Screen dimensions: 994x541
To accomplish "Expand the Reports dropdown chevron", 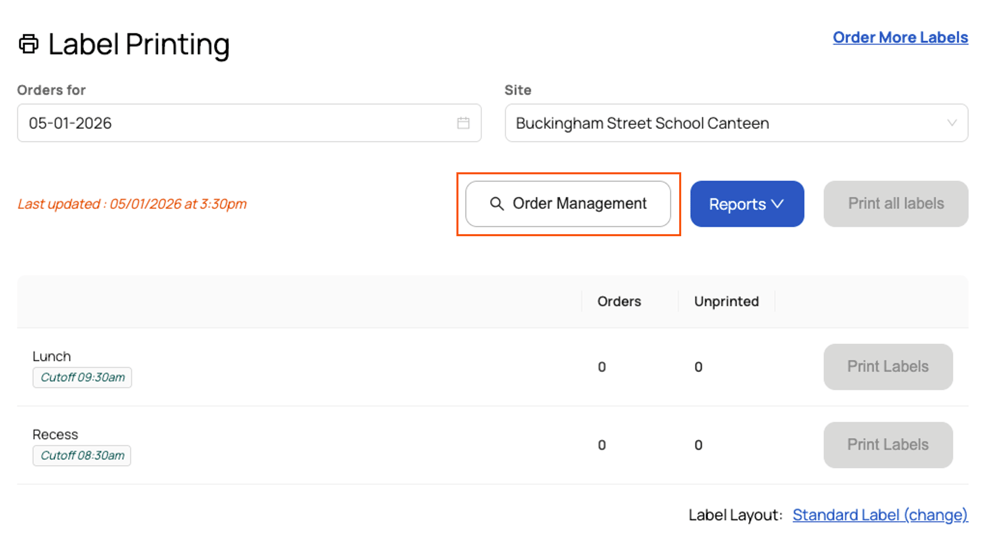I will pyautogui.click(x=778, y=204).
